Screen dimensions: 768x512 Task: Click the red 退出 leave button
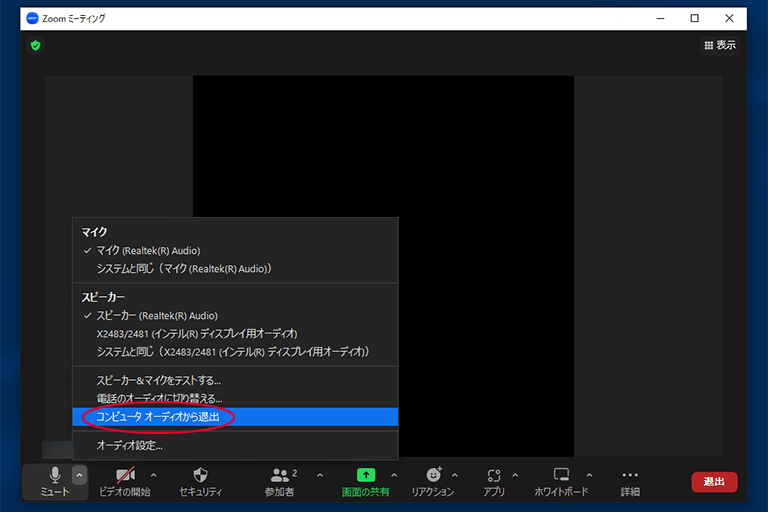[714, 482]
